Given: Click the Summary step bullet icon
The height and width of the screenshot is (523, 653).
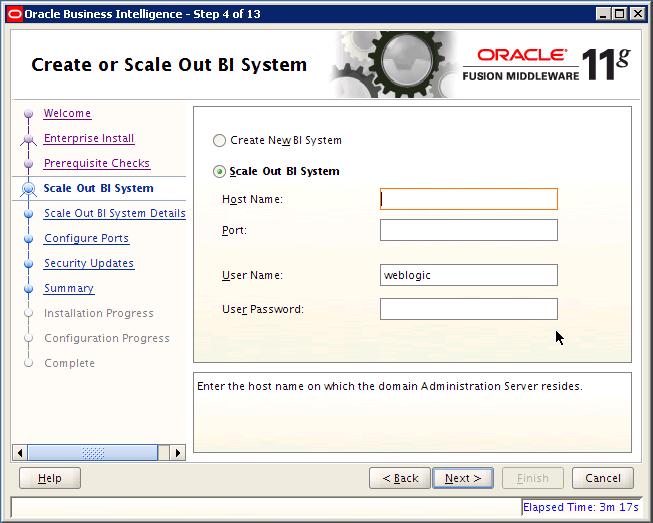Looking at the screenshot, I should click(x=28, y=289).
